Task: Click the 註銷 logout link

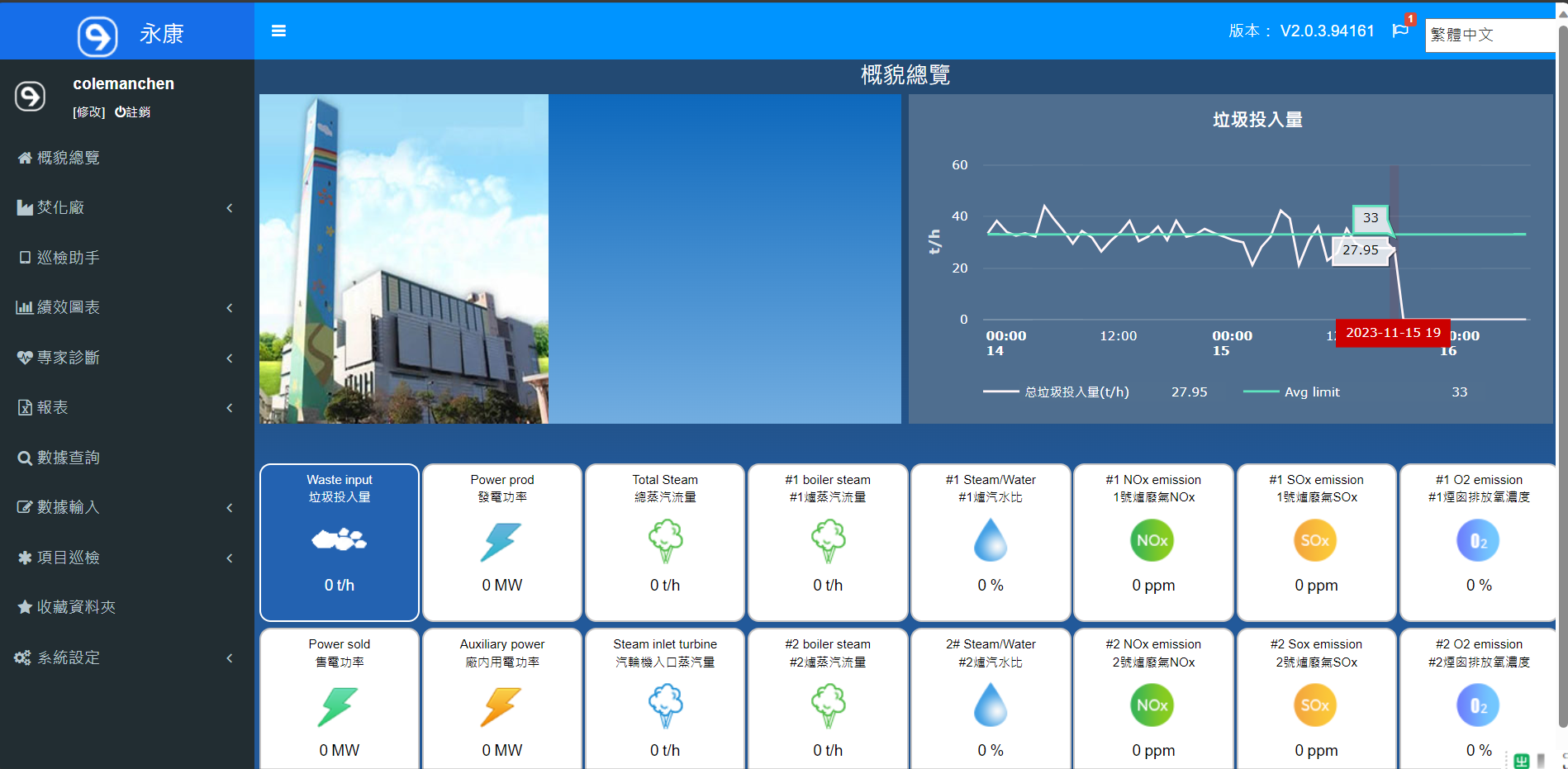Action: tap(132, 112)
